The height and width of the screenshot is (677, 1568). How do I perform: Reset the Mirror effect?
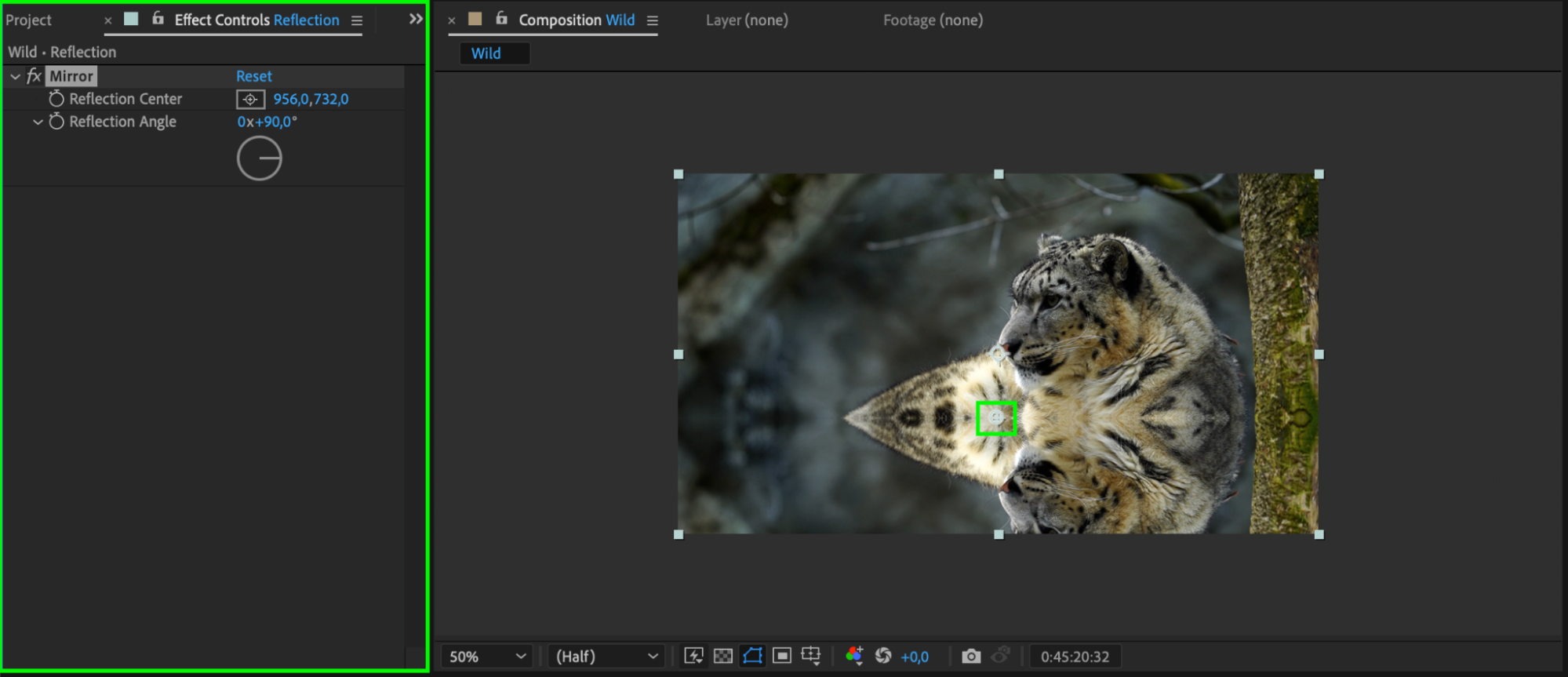pyautogui.click(x=253, y=76)
